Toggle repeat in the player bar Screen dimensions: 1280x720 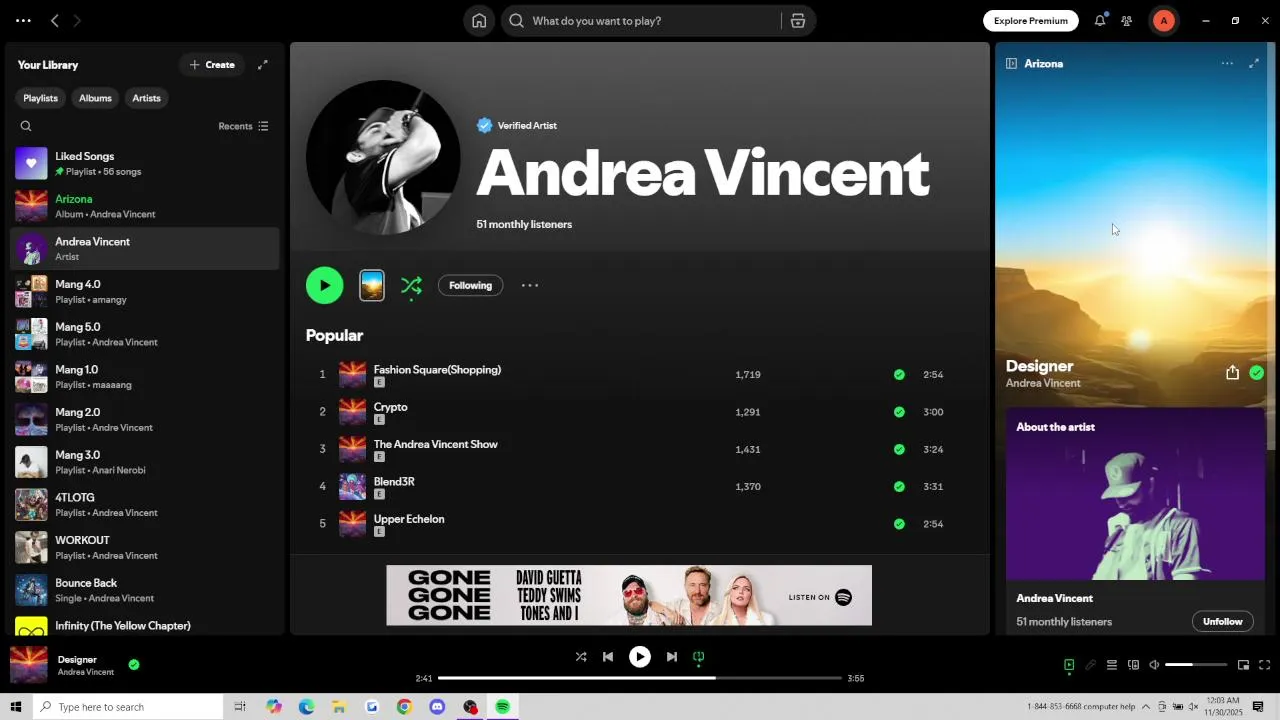tap(699, 657)
